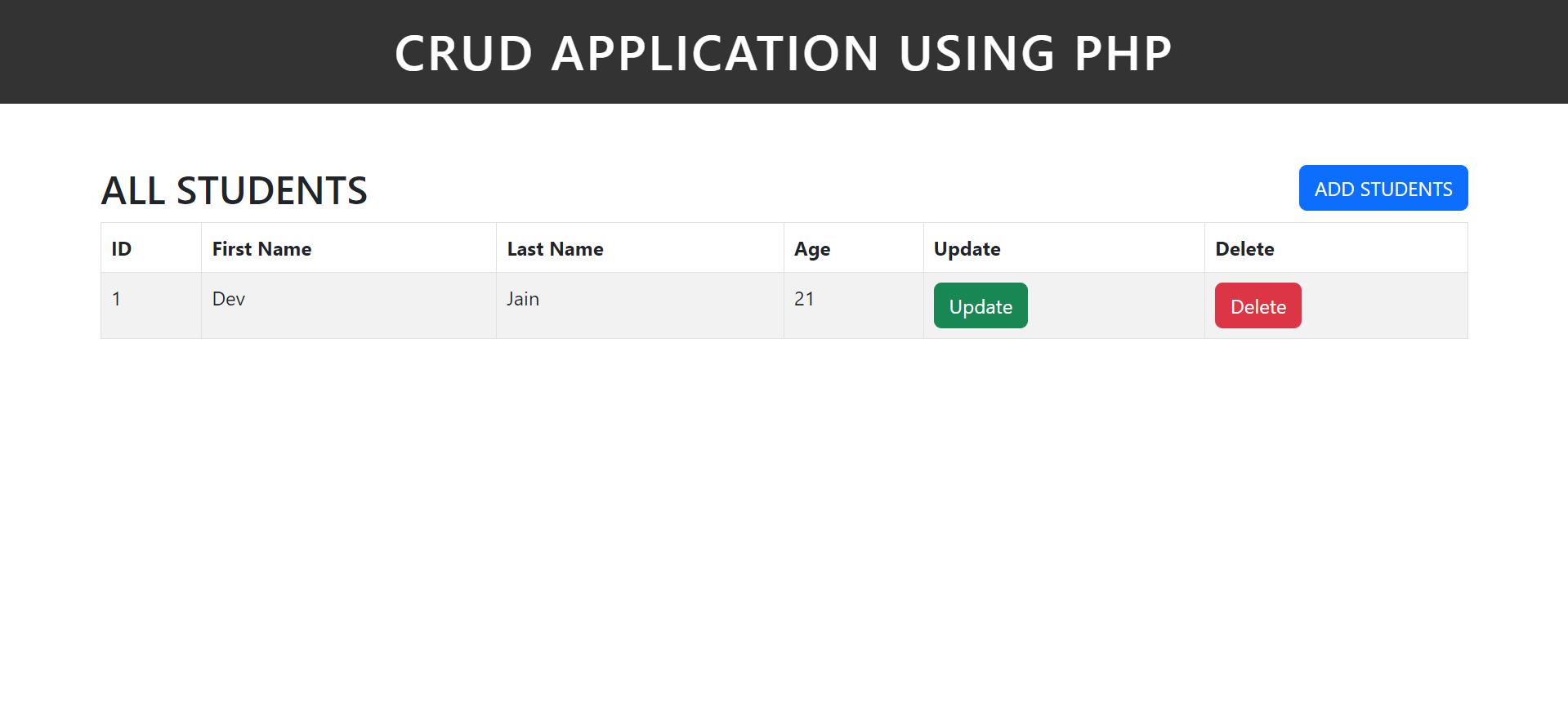The width and height of the screenshot is (1568, 704).
Task: Select the Age column header
Action: click(811, 248)
